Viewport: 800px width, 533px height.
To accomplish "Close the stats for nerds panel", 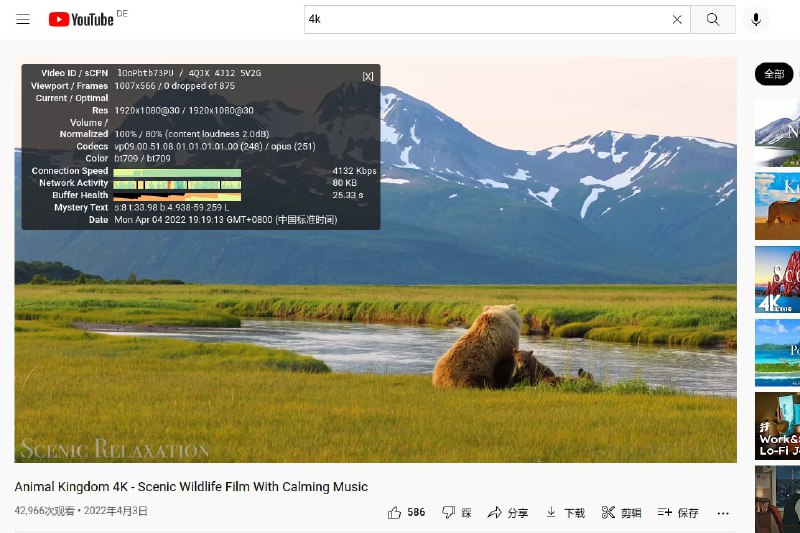I will point(368,76).
